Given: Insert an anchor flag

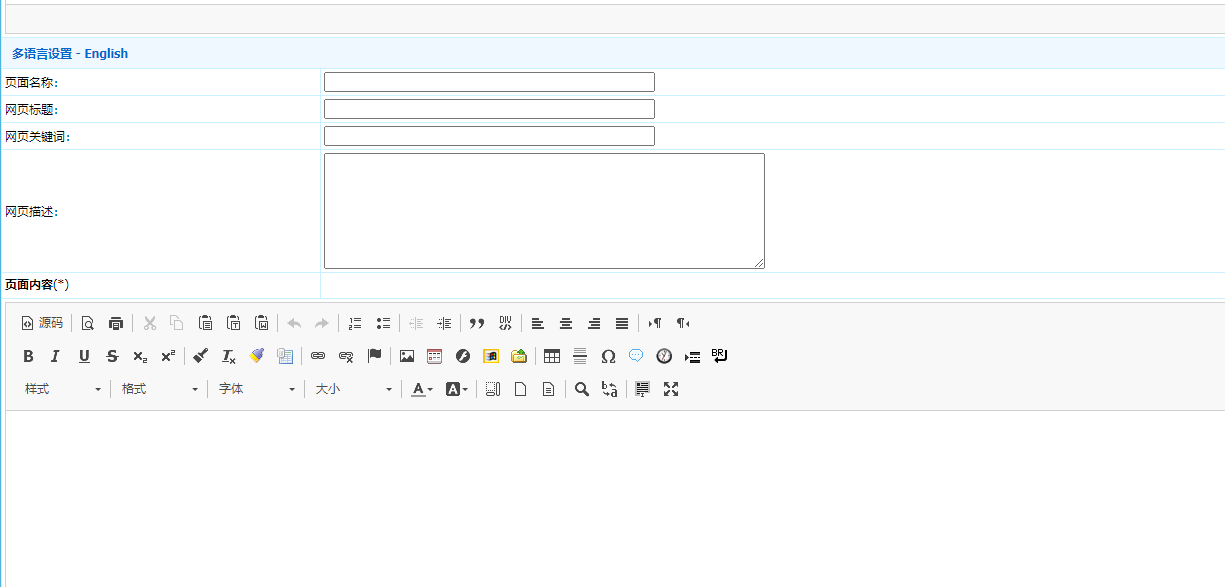Looking at the screenshot, I should point(374,356).
